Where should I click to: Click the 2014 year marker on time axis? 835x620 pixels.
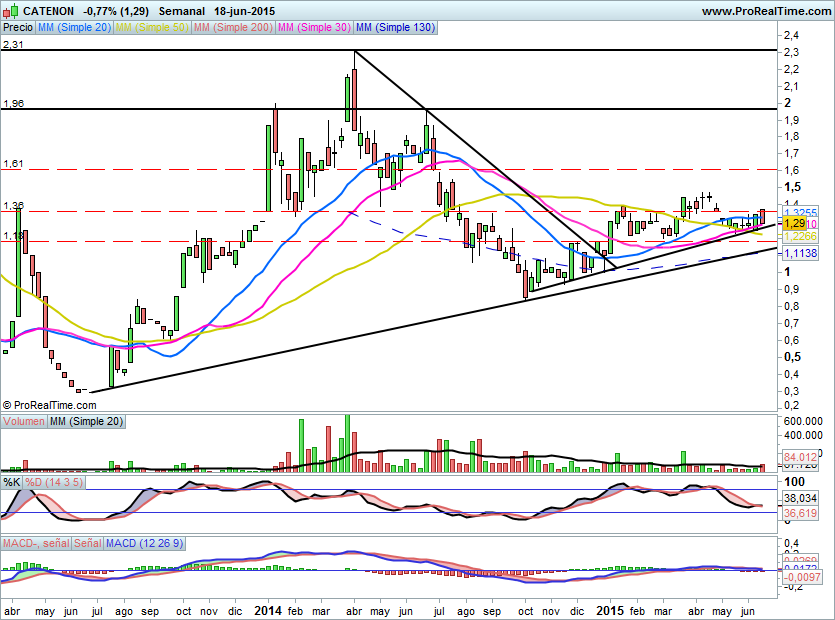[267, 609]
